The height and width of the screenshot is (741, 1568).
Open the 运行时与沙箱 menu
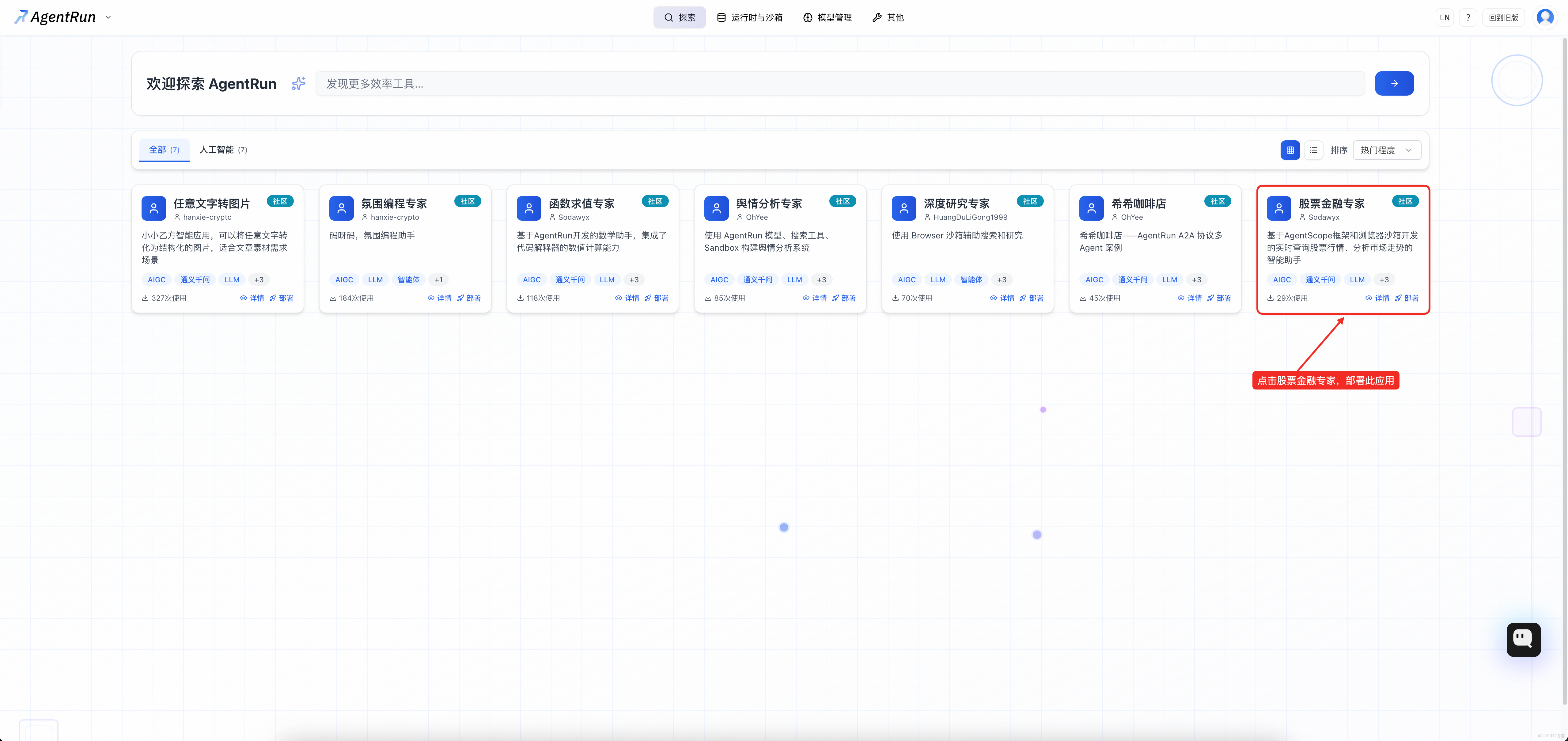(x=749, y=18)
